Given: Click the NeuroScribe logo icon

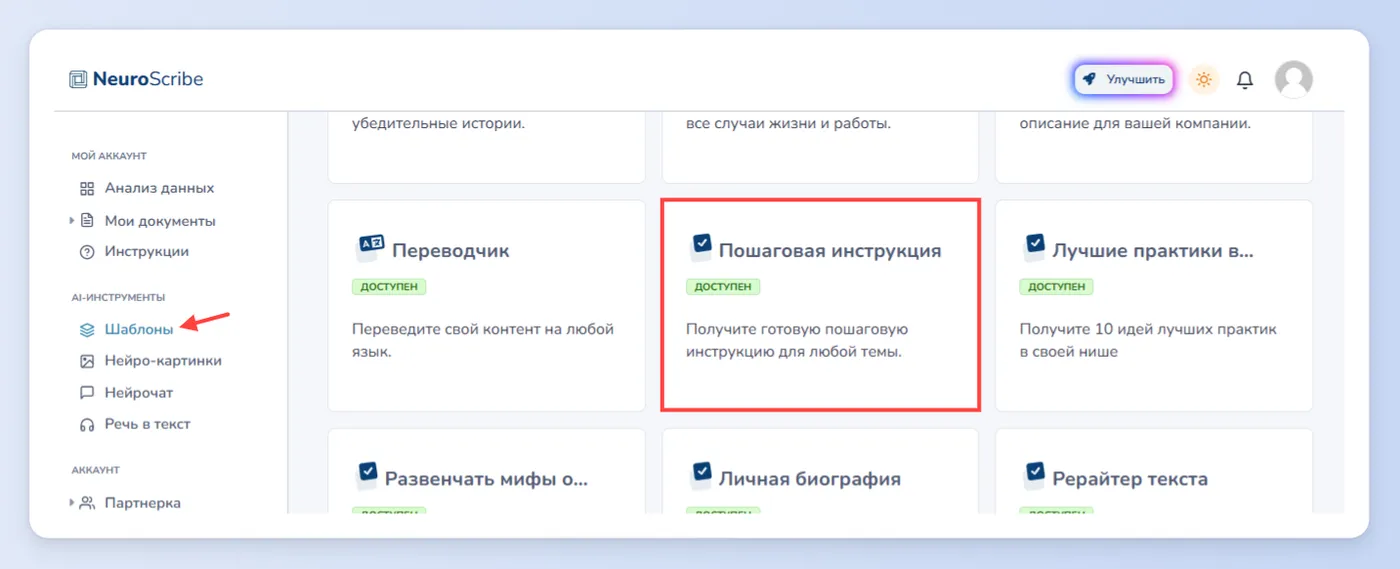Looking at the screenshot, I should click(78, 79).
